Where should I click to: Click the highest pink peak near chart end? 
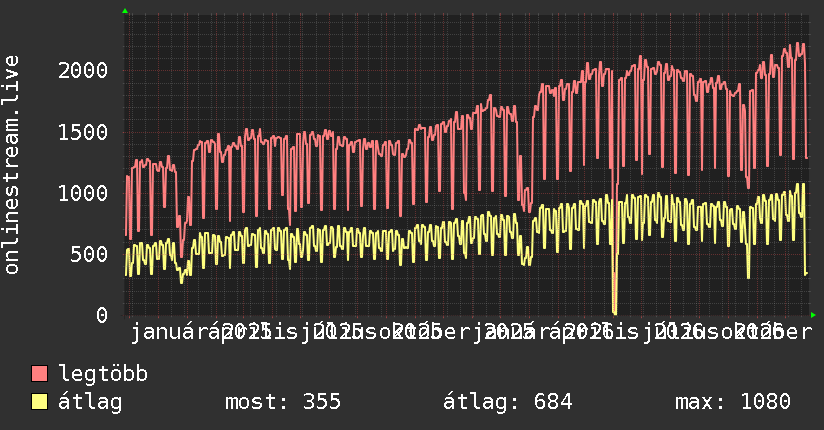(x=798, y=44)
